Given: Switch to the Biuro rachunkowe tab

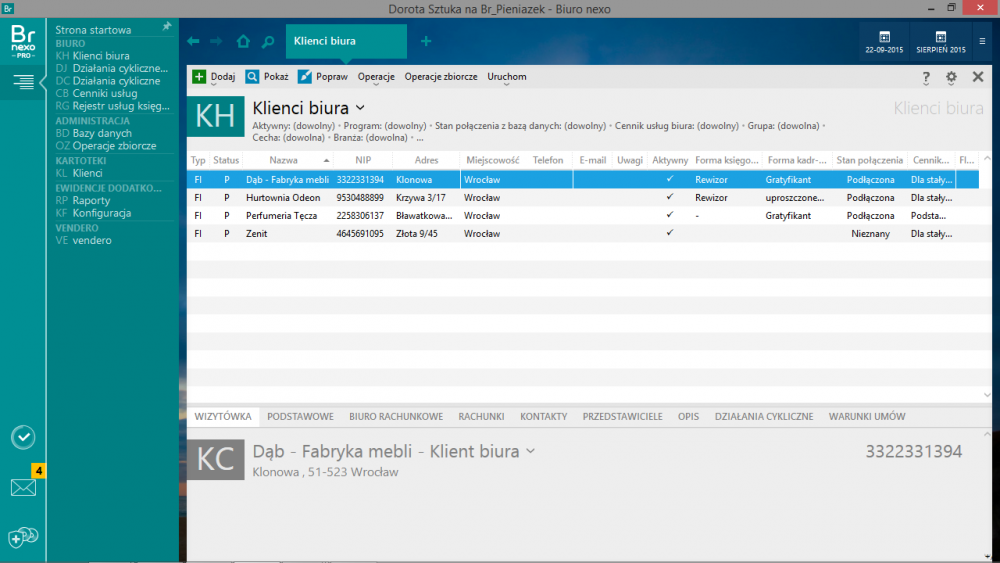Looking at the screenshot, I should [x=396, y=416].
